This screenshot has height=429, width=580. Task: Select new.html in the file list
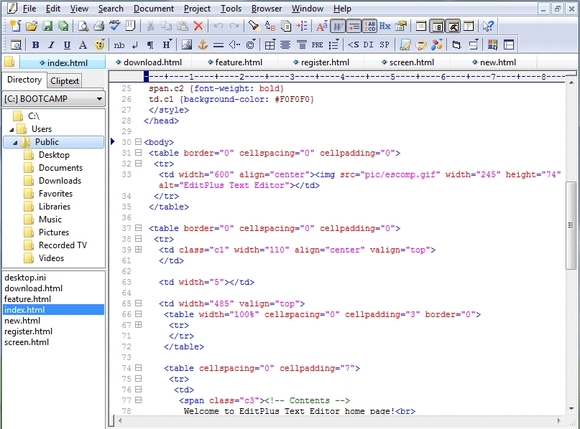coord(22,321)
